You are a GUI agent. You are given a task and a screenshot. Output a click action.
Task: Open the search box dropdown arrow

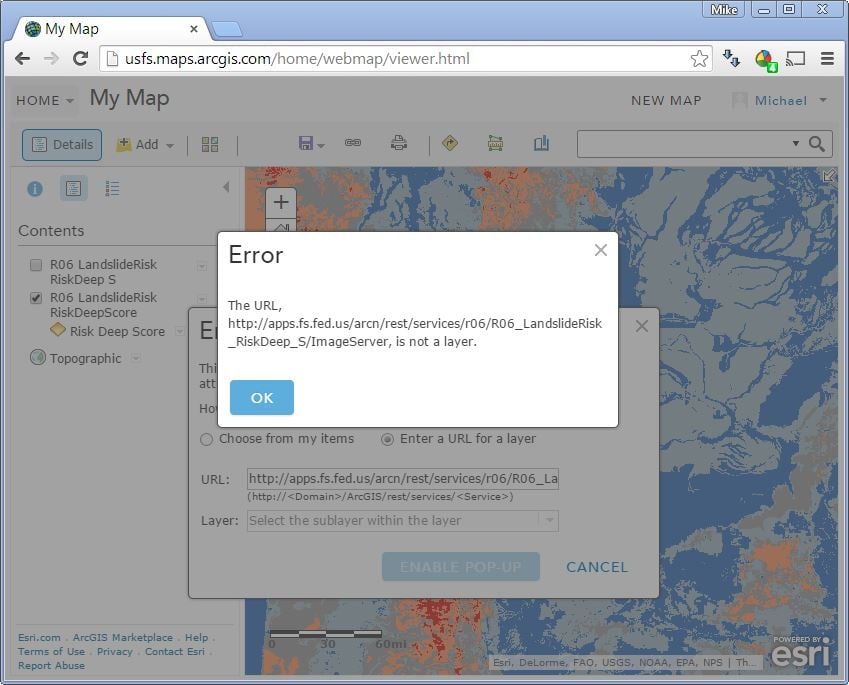(796, 143)
